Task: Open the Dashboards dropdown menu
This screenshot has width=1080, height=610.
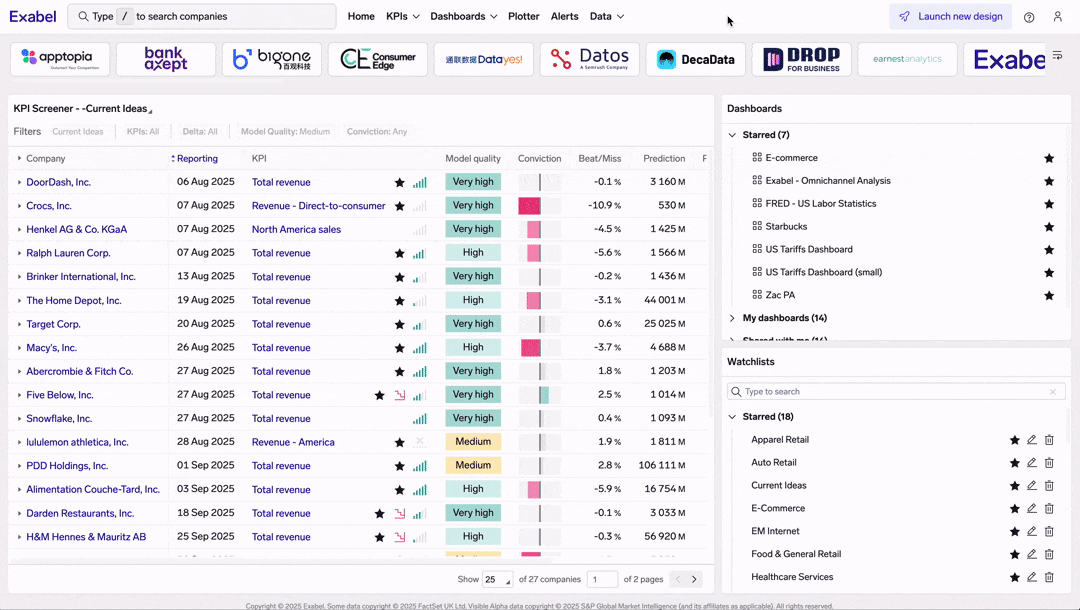Action: tap(464, 17)
